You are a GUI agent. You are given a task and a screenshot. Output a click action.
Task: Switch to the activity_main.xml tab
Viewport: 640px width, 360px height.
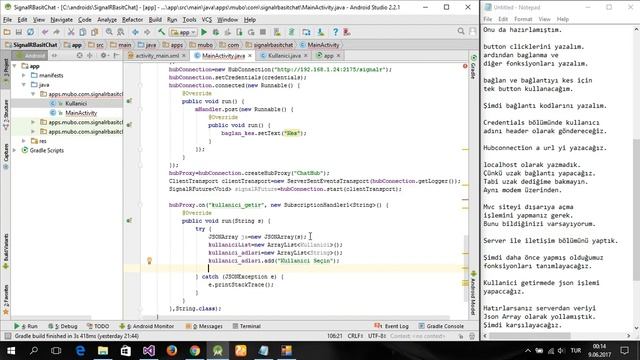pos(157,56)
